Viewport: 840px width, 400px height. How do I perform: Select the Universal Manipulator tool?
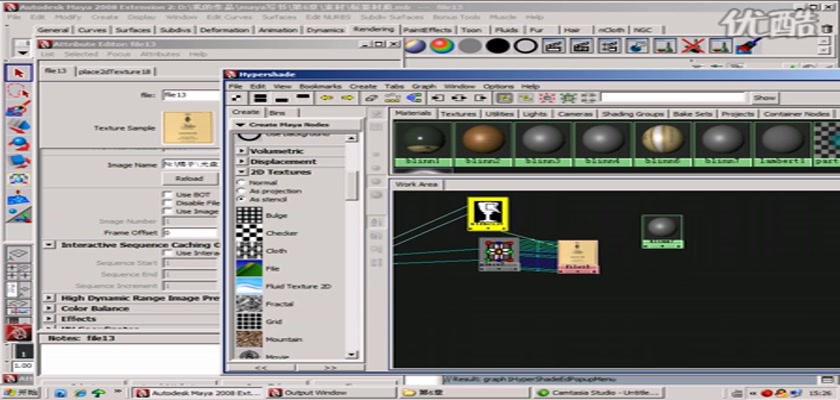(x=19, y=179)
